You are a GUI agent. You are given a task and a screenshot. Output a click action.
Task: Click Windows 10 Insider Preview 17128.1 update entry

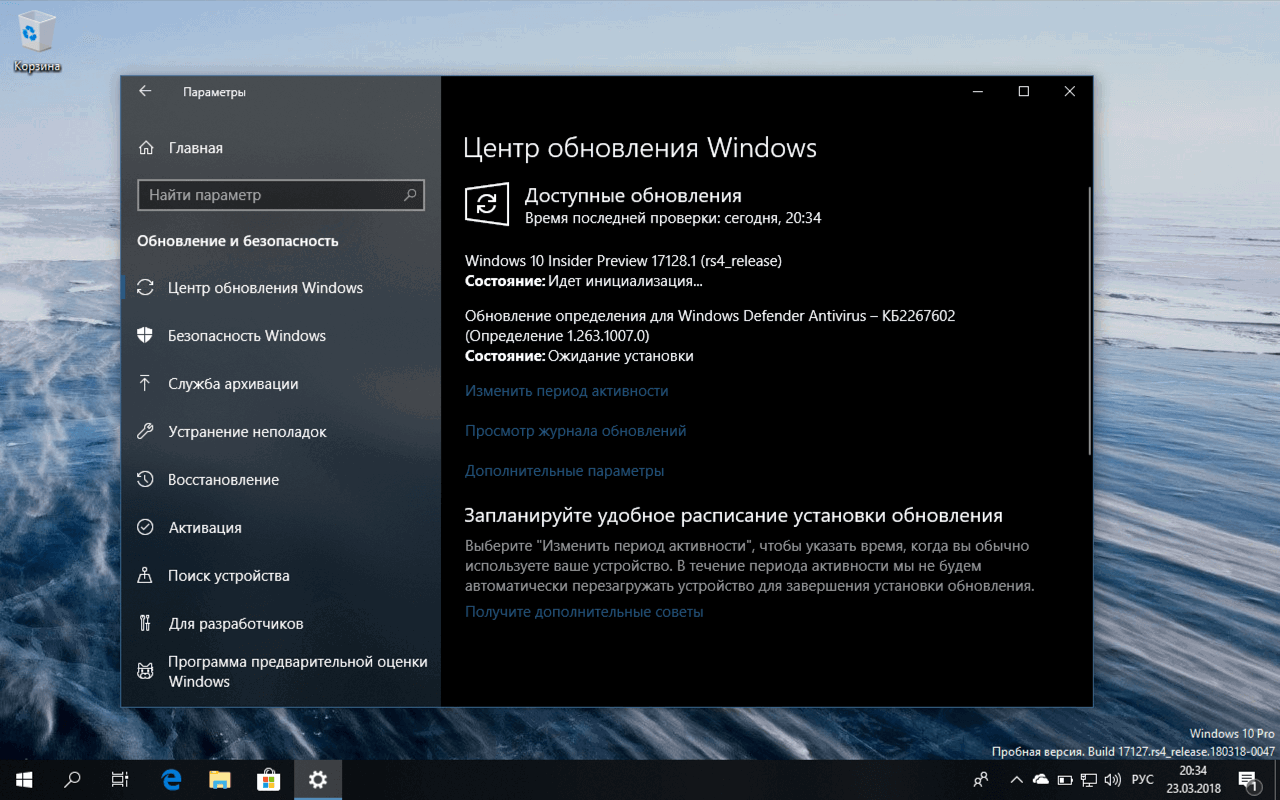click(623, 261)
